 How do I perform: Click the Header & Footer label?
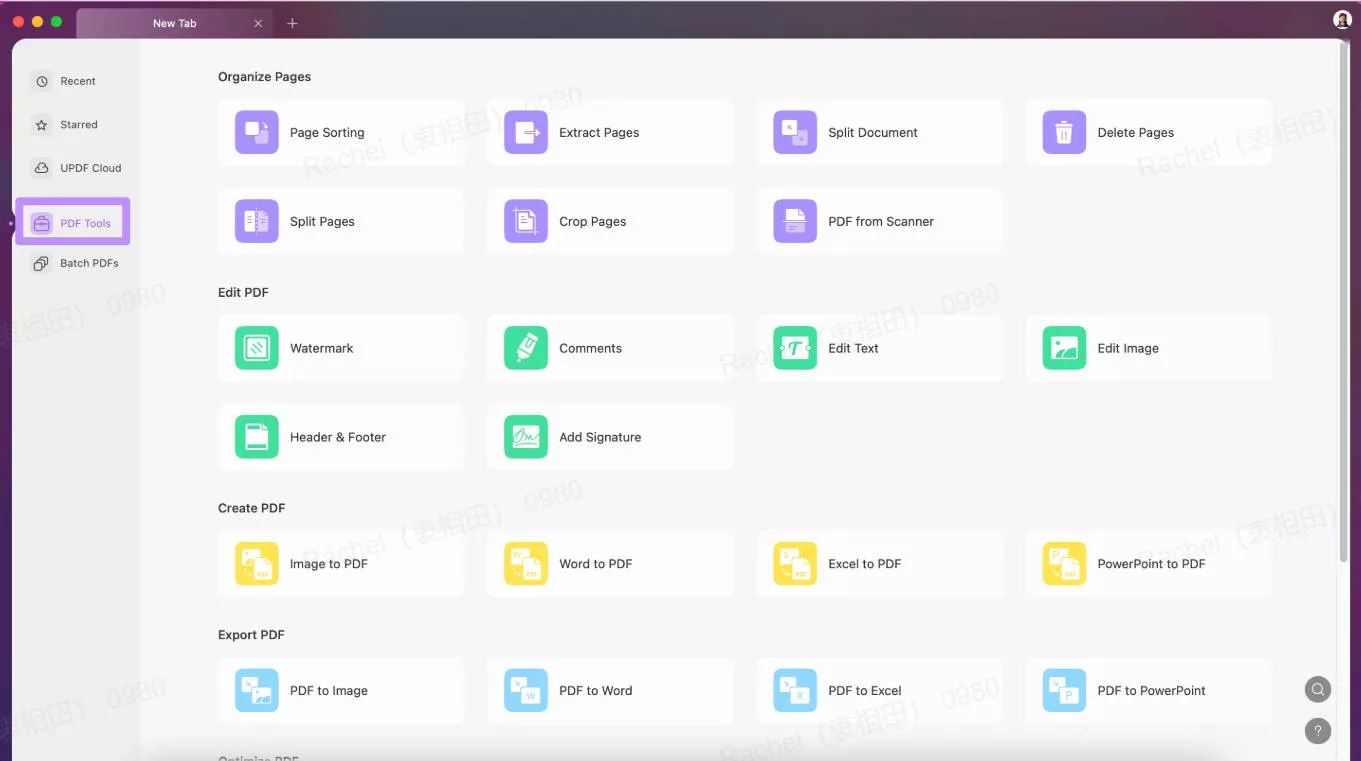(338, 438)
